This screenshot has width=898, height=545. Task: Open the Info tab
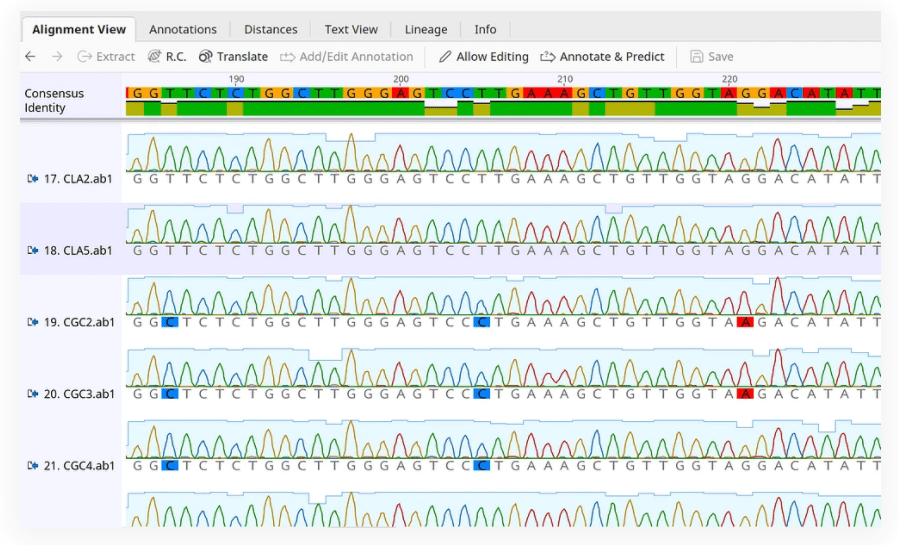(x=485, y=29)
